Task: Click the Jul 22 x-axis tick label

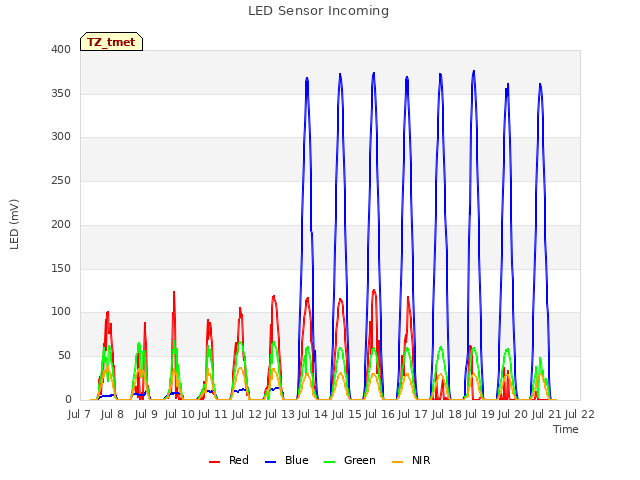Action: pyautogui.click(x=580, y=414)
